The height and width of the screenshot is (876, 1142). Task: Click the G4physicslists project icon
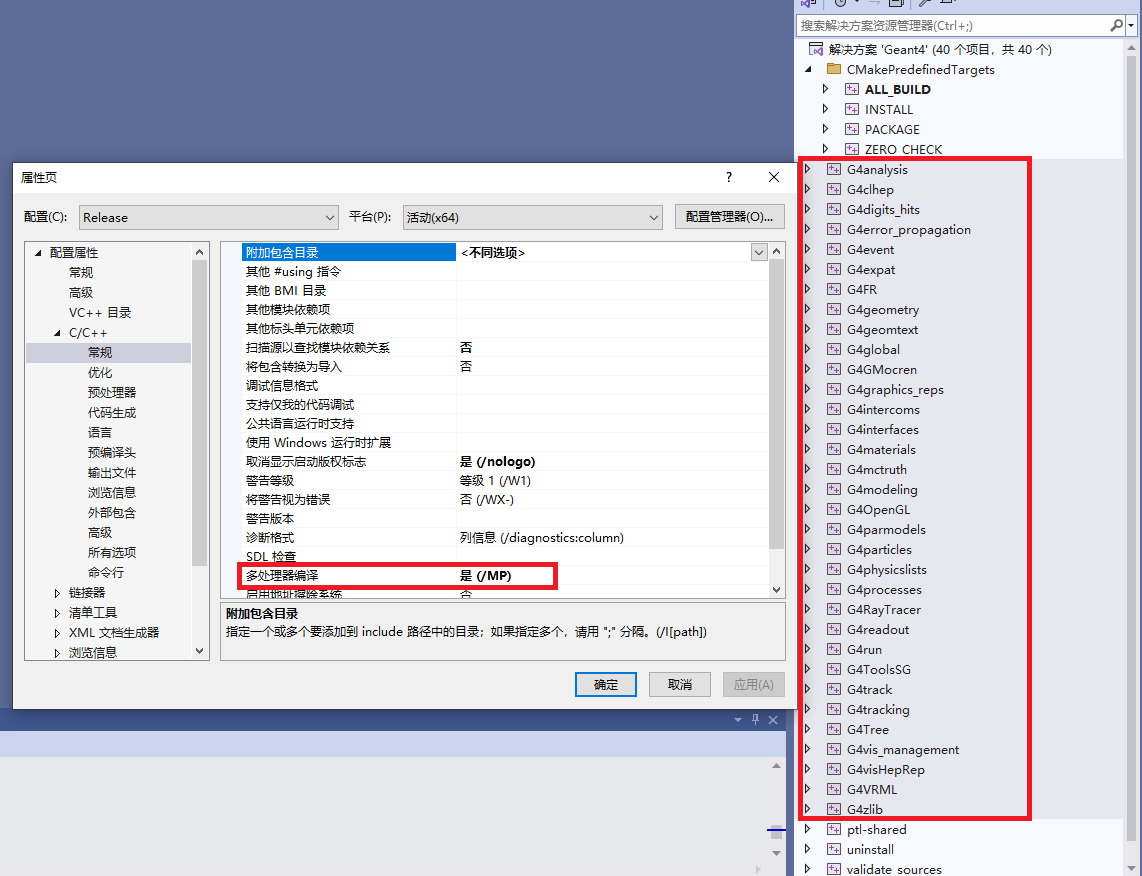[x=834, y=569]
